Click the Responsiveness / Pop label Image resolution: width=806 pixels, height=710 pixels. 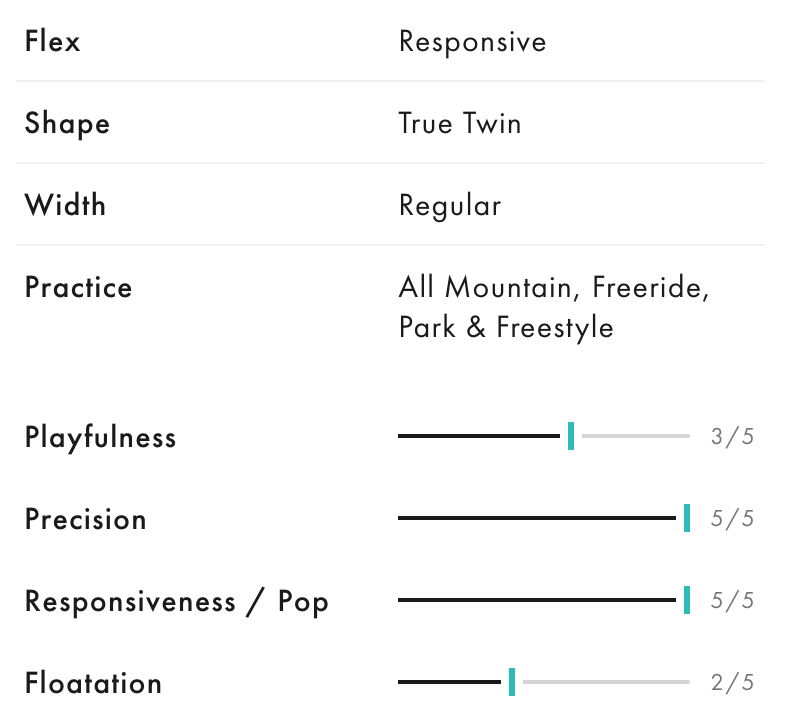tap(177, 601)
